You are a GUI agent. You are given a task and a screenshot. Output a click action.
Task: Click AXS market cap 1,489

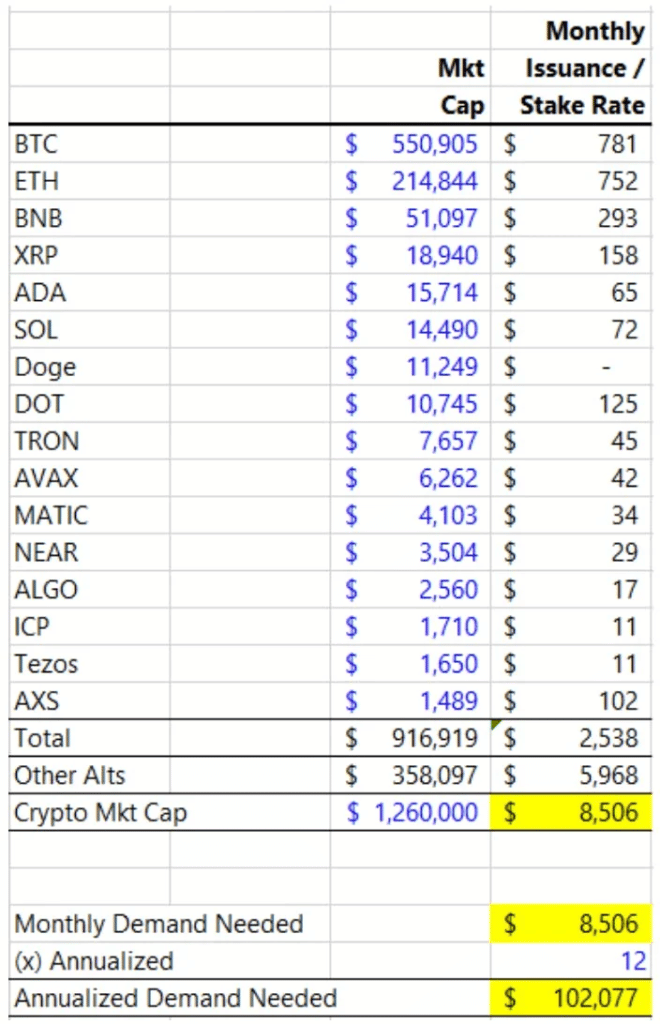pyautogui.click(x=449, y=703)
